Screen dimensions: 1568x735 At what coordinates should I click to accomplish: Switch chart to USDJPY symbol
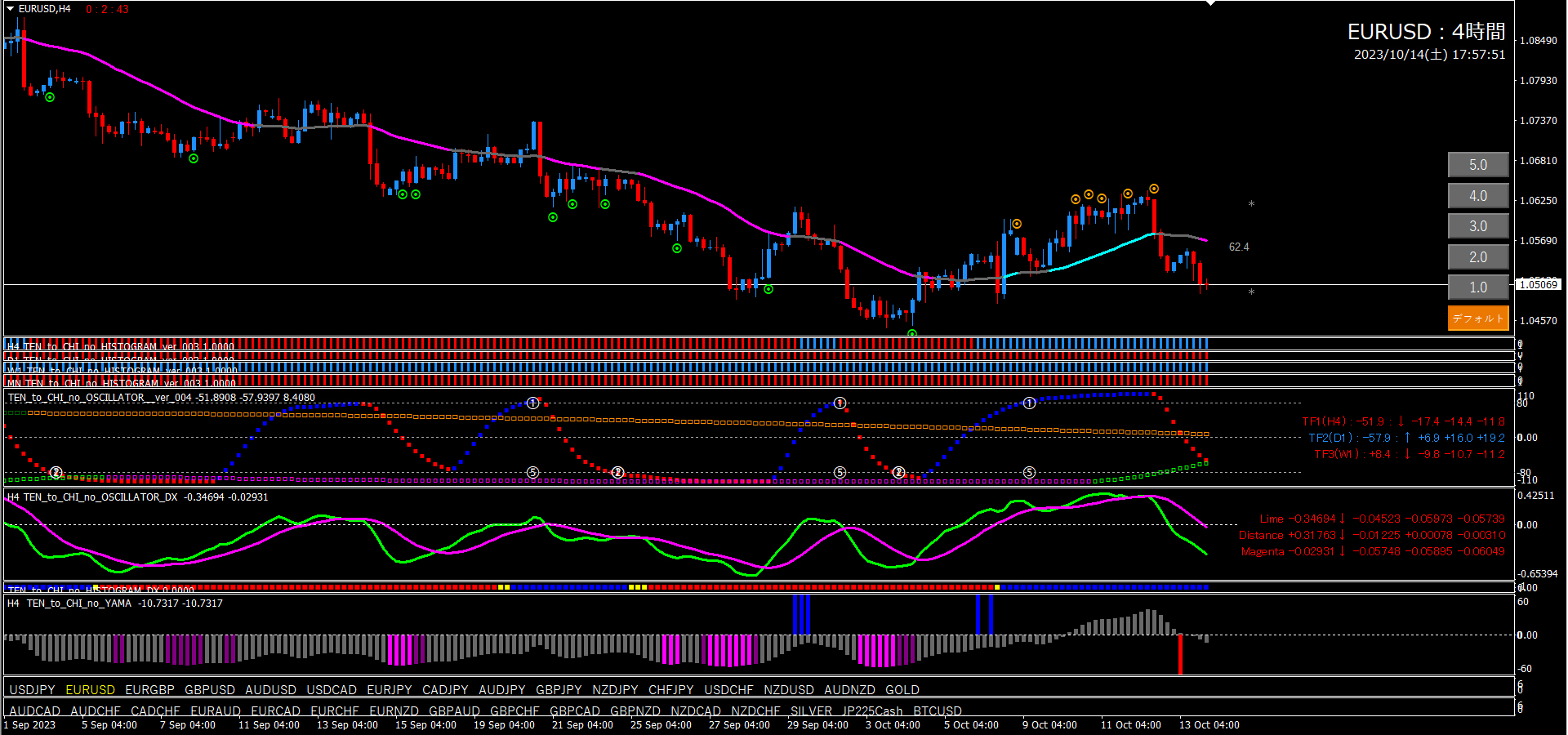pyautogui.click(x=32, y=690)
